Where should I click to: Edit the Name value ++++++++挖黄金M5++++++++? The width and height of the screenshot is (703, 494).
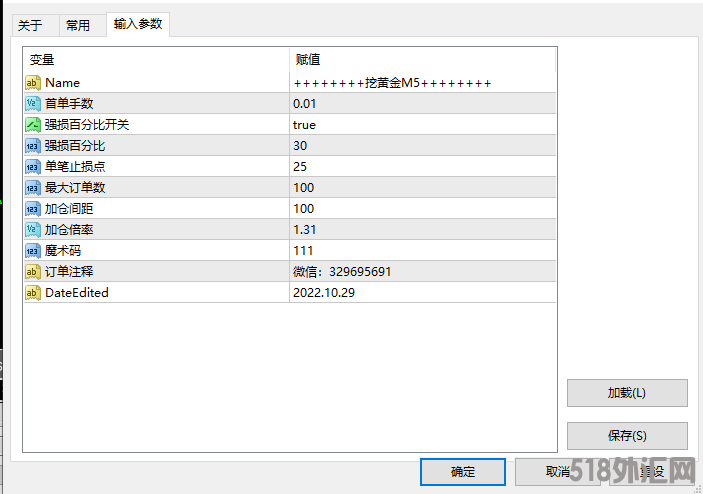click(x=423, y=83)
